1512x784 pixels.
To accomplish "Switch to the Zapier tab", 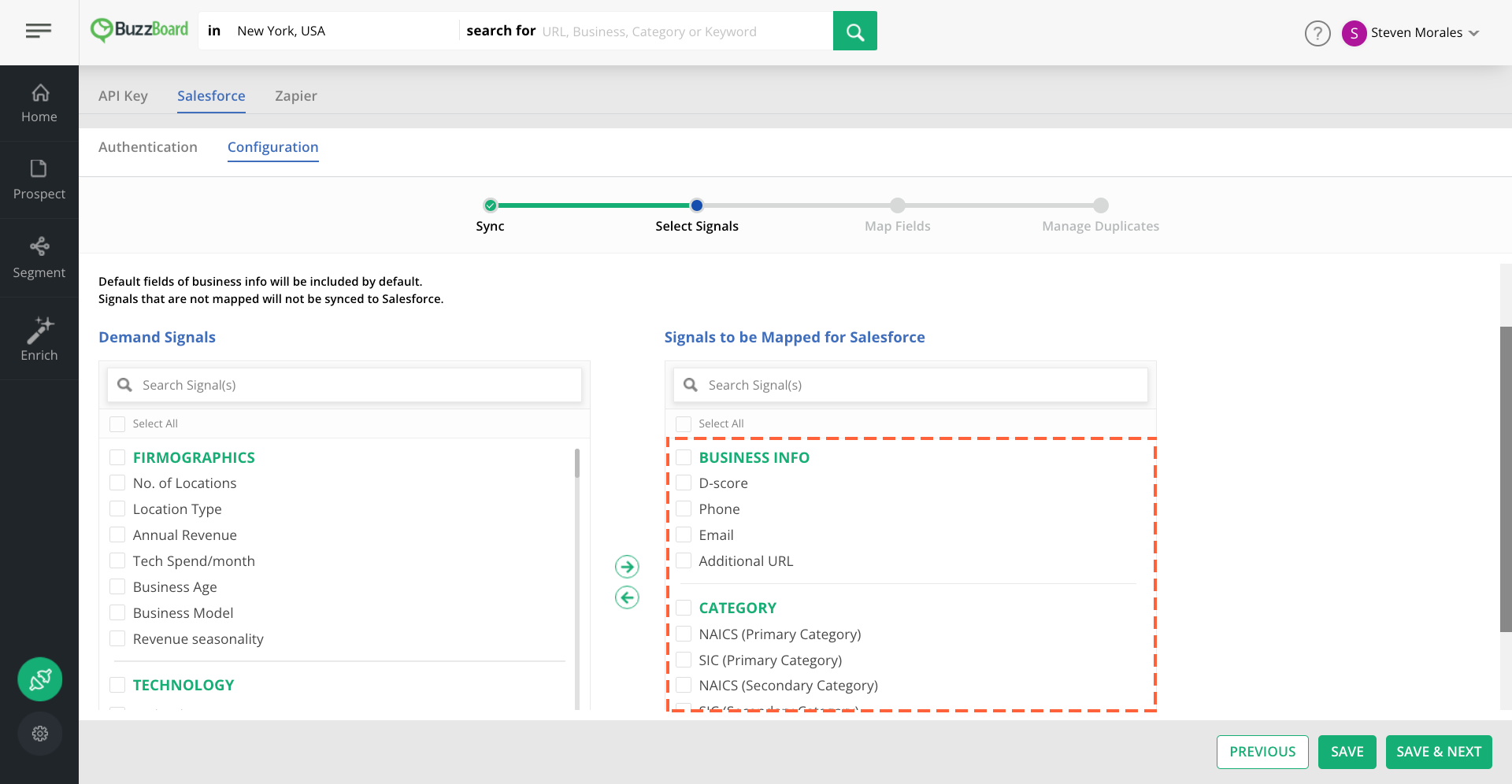I will tap(296, 96).
